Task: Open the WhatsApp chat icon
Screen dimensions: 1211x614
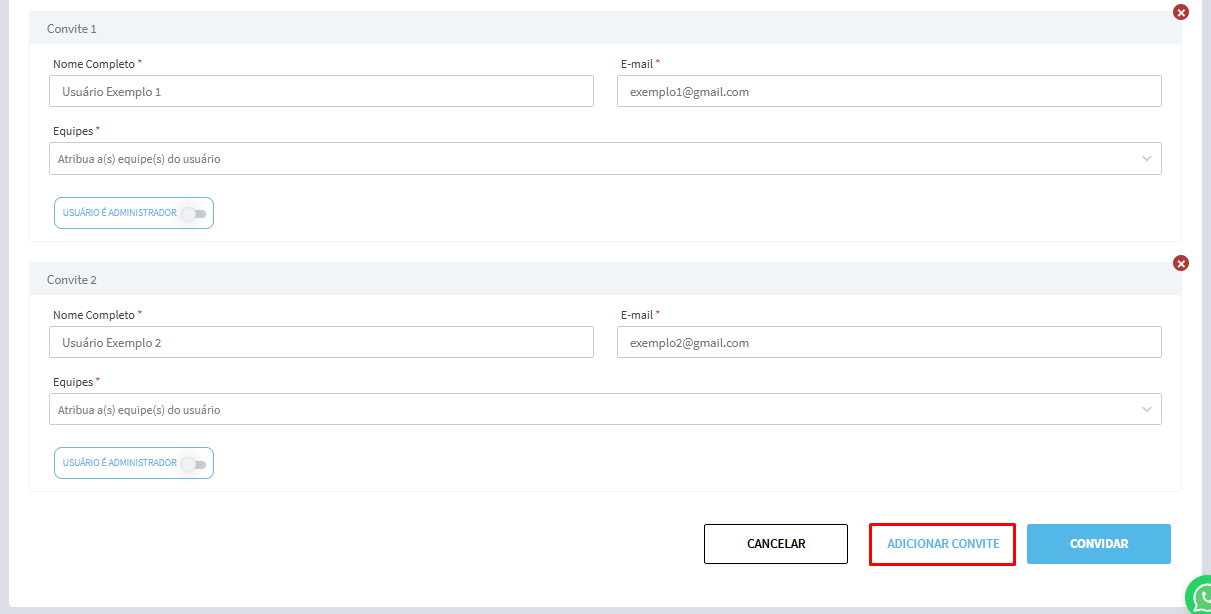Action: [x=1199, y=597]
